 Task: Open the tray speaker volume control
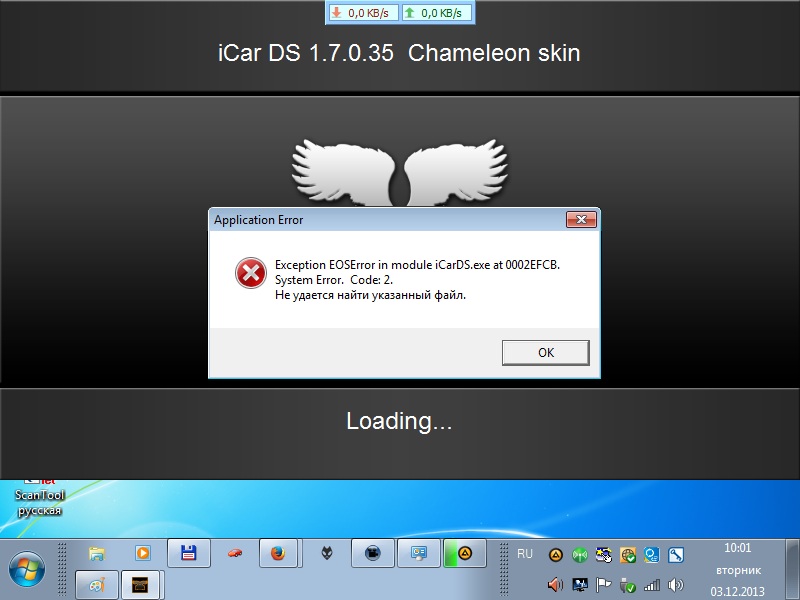pos(676,585)
